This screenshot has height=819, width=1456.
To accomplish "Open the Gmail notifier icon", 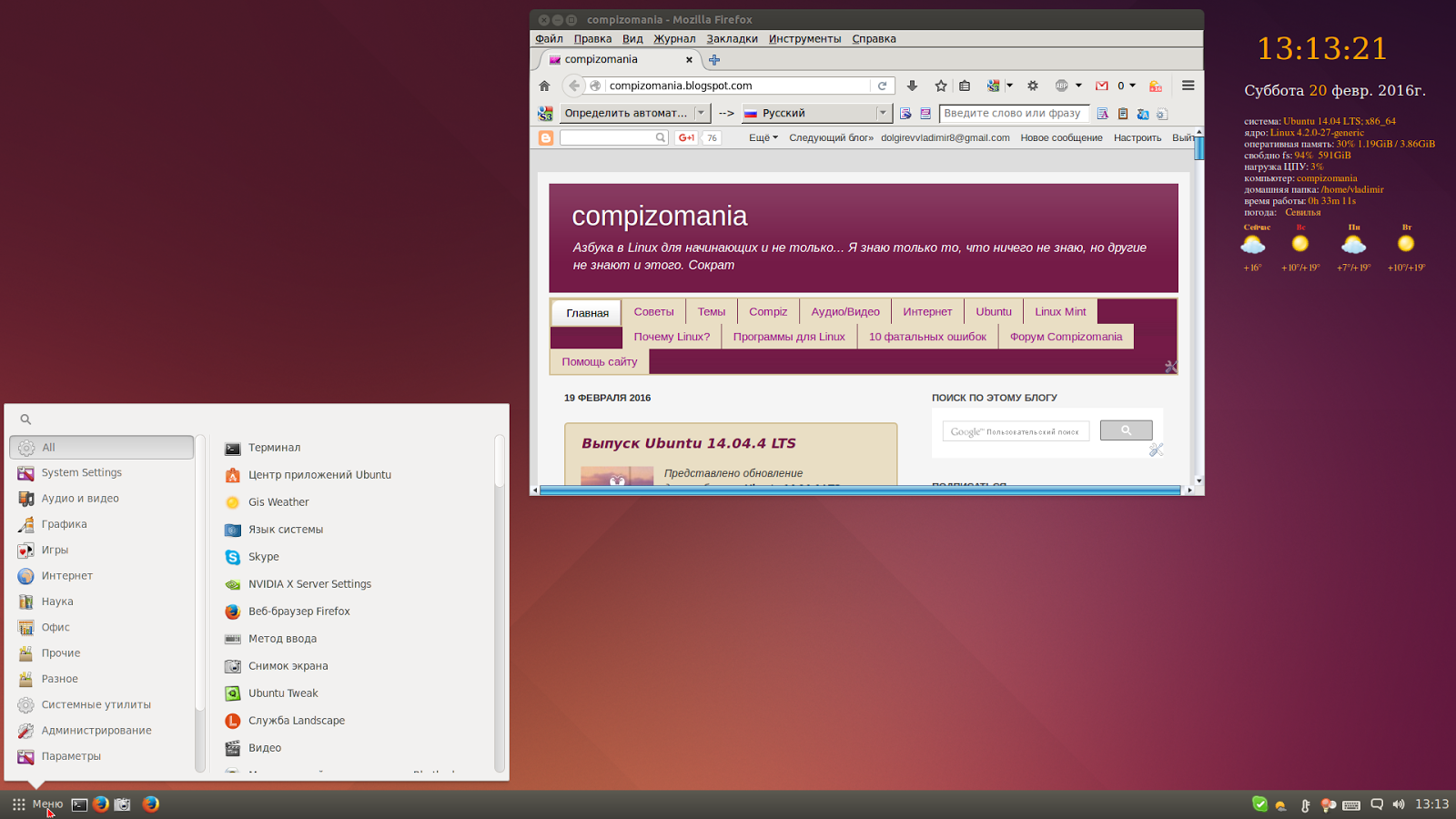I will click(x=1102, y=86).
